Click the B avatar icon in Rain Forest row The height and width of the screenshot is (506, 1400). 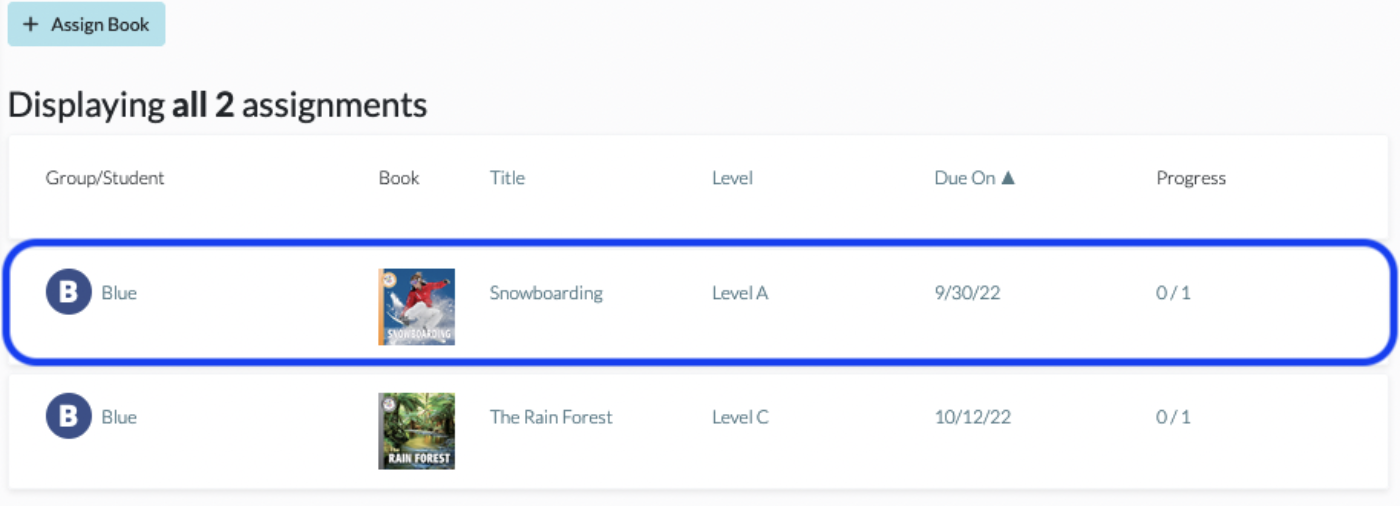(x=68, y=416)
